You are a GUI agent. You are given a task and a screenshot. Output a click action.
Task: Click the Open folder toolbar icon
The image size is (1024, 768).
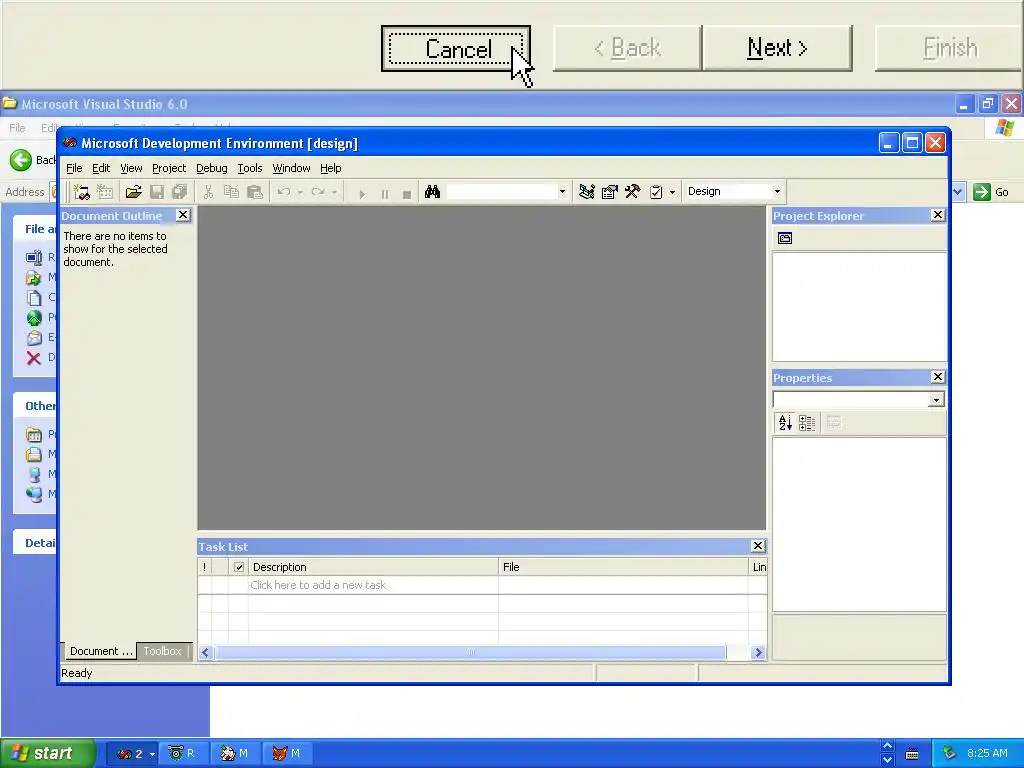134,192
